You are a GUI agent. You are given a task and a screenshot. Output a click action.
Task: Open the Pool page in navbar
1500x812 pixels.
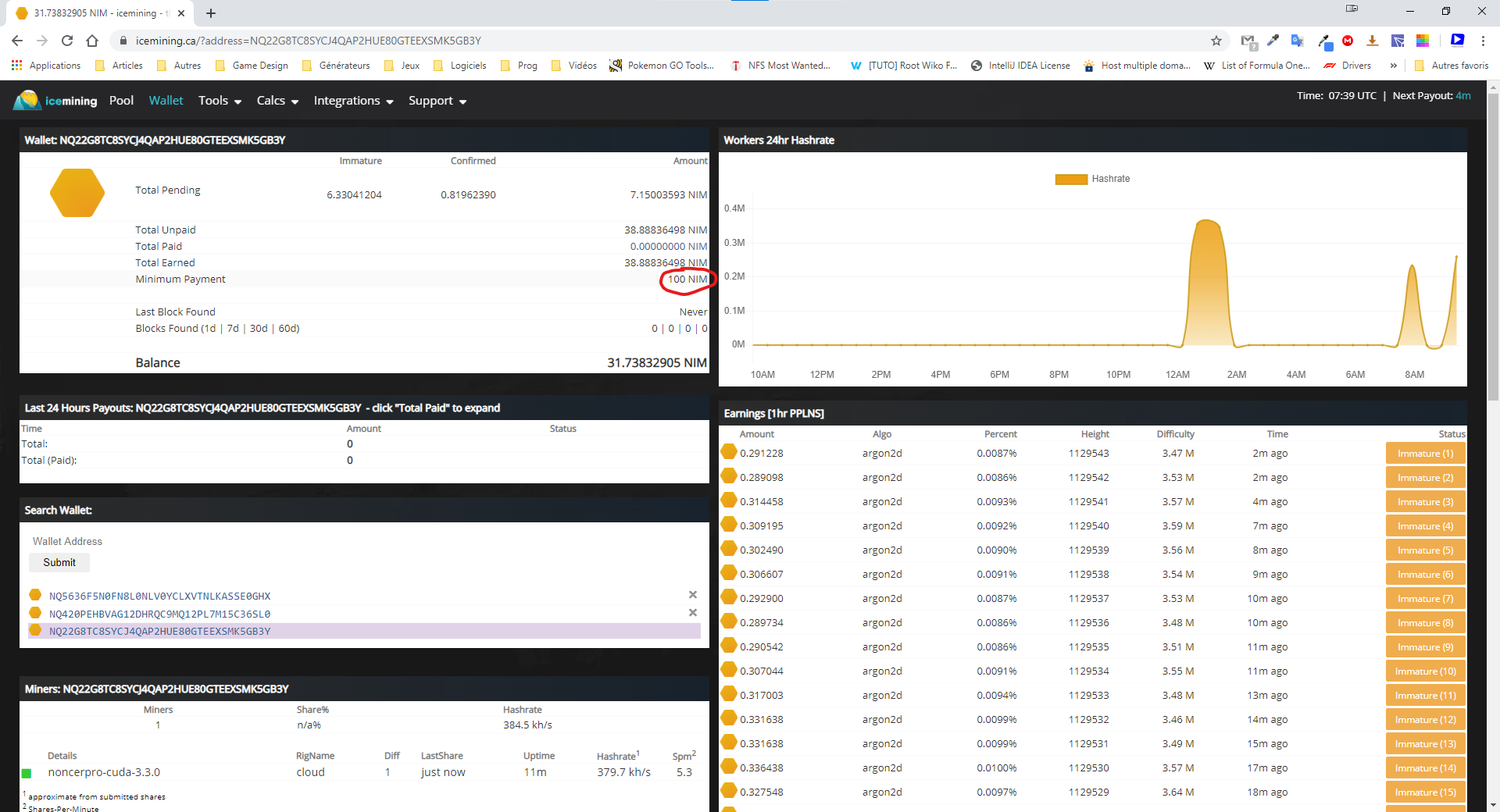121,101
